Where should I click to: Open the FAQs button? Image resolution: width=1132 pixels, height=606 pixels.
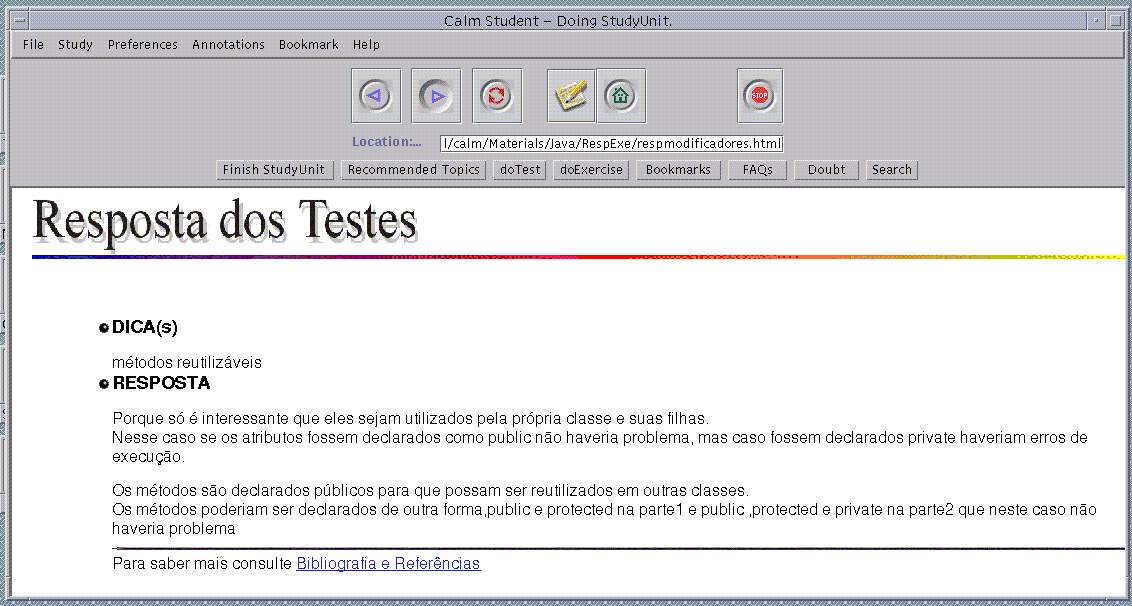(x=757, y=170)
